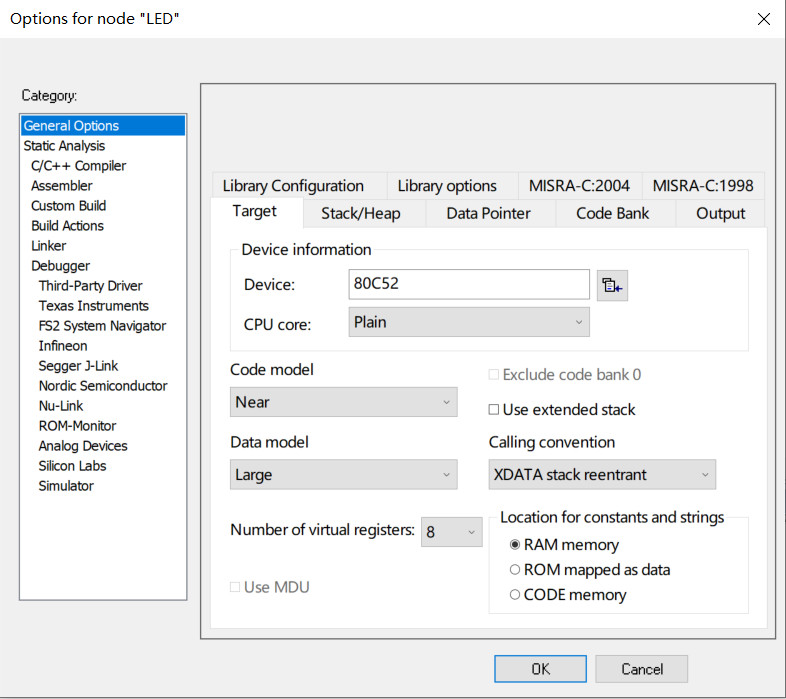
Task: Confirm with the OK button
Action: 540,669
